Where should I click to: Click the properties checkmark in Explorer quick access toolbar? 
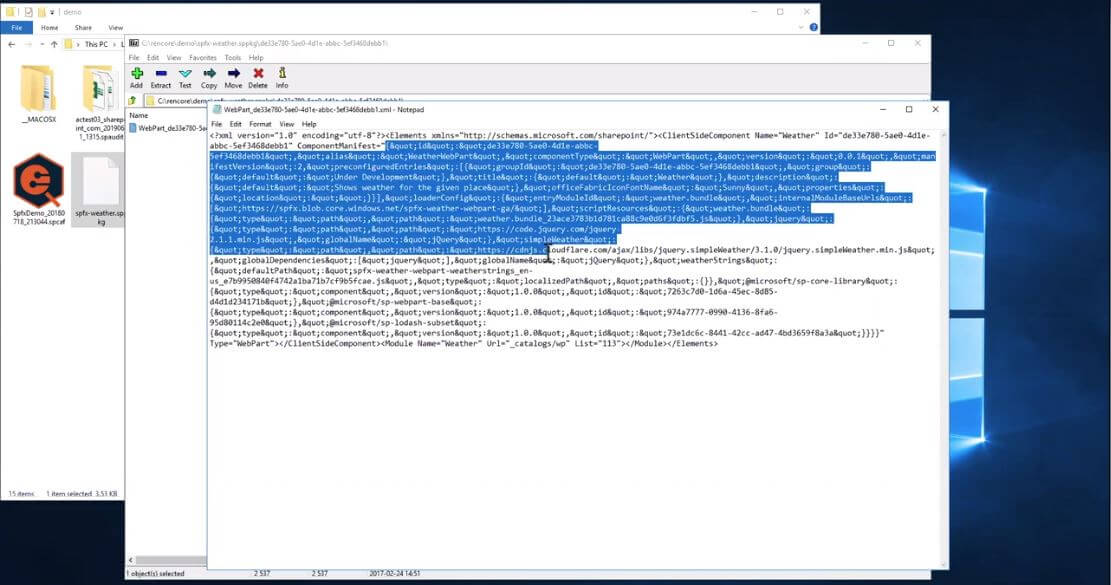[x=28, y=12]
